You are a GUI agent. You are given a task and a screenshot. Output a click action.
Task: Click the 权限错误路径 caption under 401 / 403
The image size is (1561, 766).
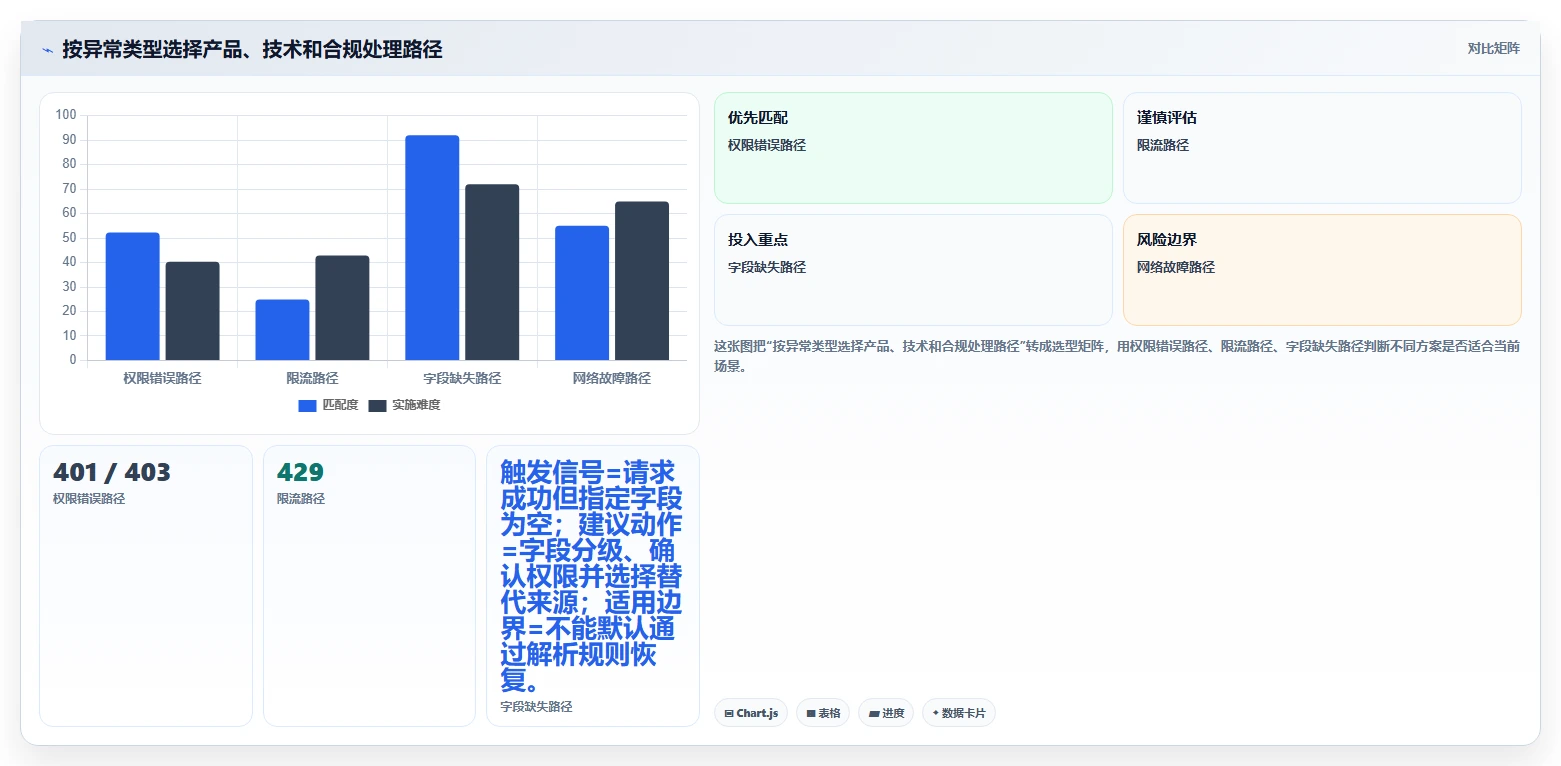pos(89,498)
